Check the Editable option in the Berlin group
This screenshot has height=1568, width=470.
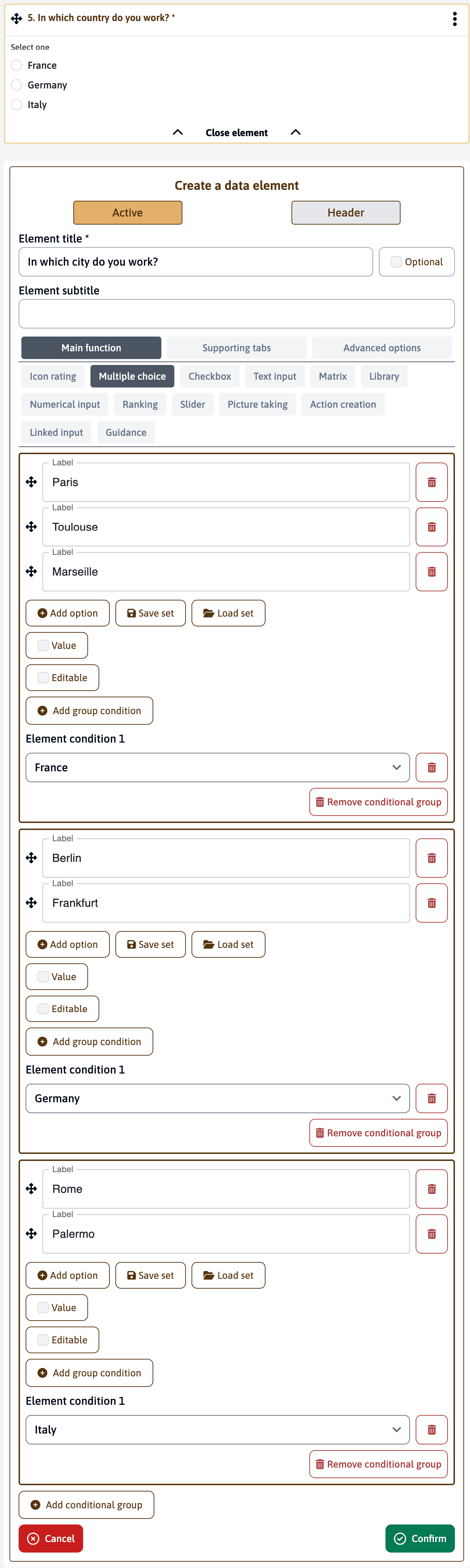[x=42, y=1009]
